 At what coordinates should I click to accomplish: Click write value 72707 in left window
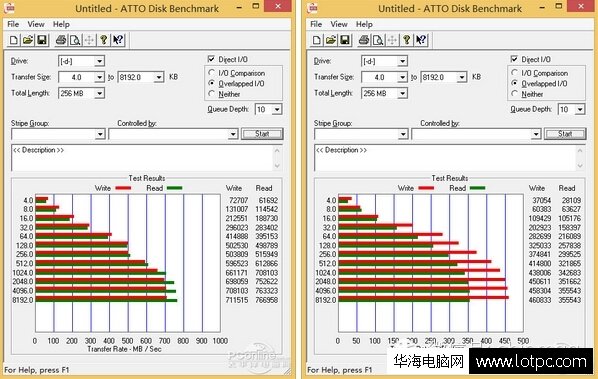pyautogui.click(x=239, y=200)
